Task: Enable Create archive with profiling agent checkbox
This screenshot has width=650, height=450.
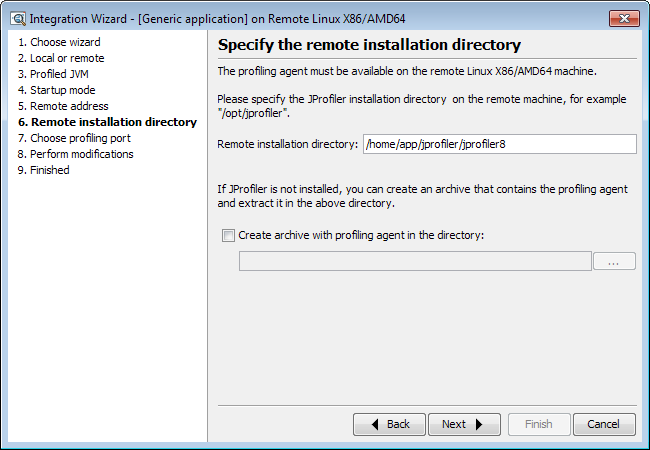Action: point(228,235)
